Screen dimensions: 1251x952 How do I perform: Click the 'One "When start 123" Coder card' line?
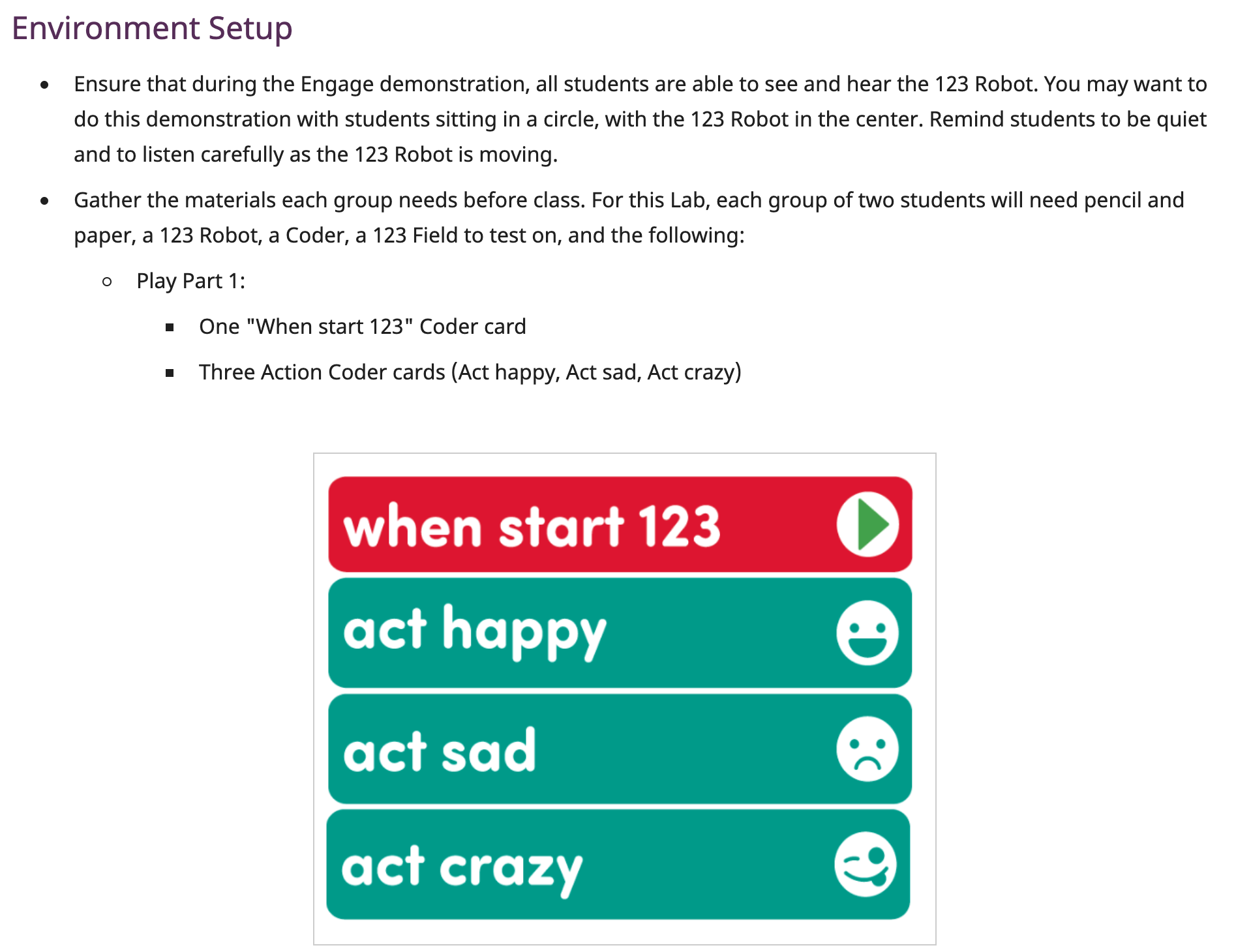pyautogui.click(x=362, y=327)
